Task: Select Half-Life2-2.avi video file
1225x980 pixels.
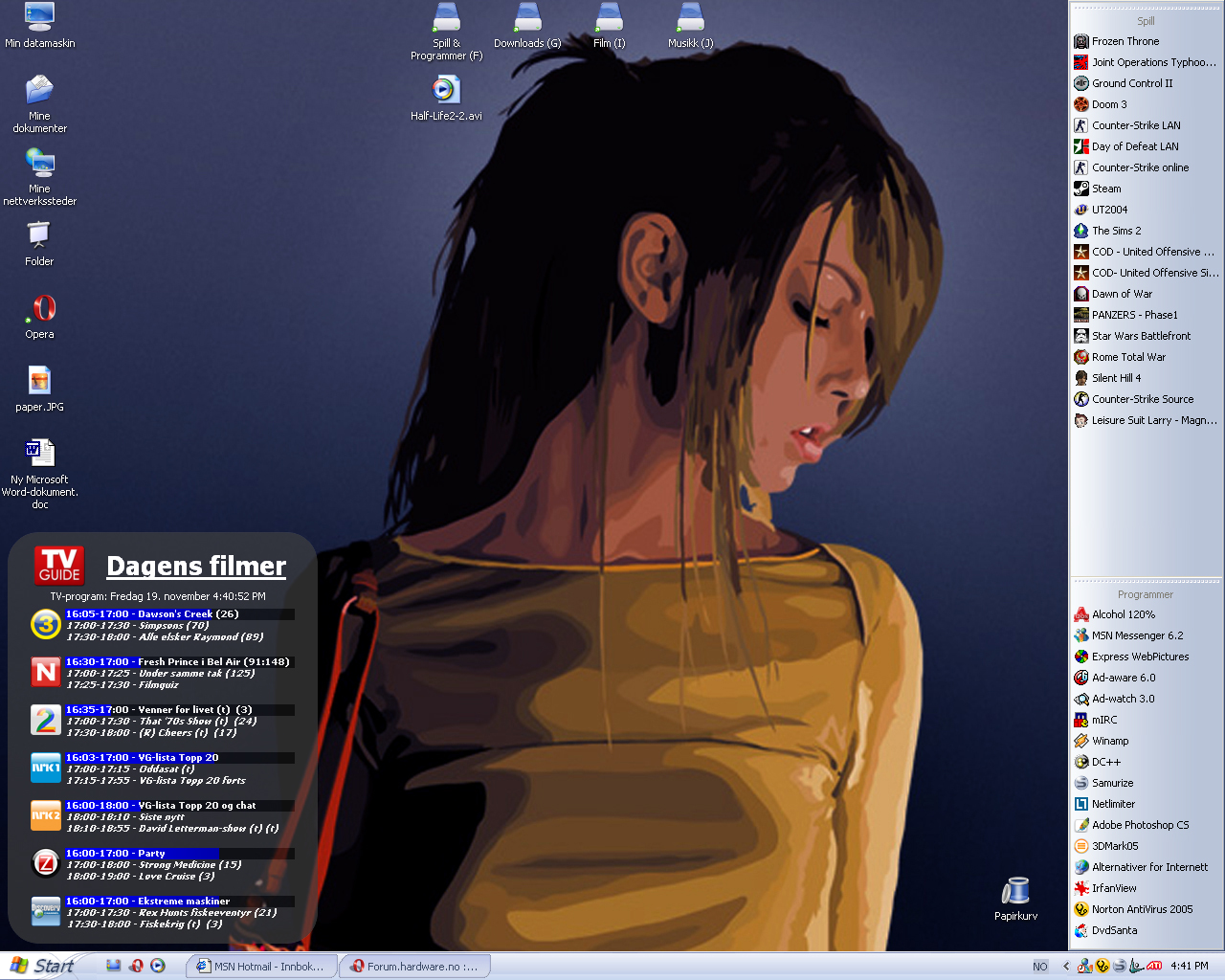Action: click(446, 99)
